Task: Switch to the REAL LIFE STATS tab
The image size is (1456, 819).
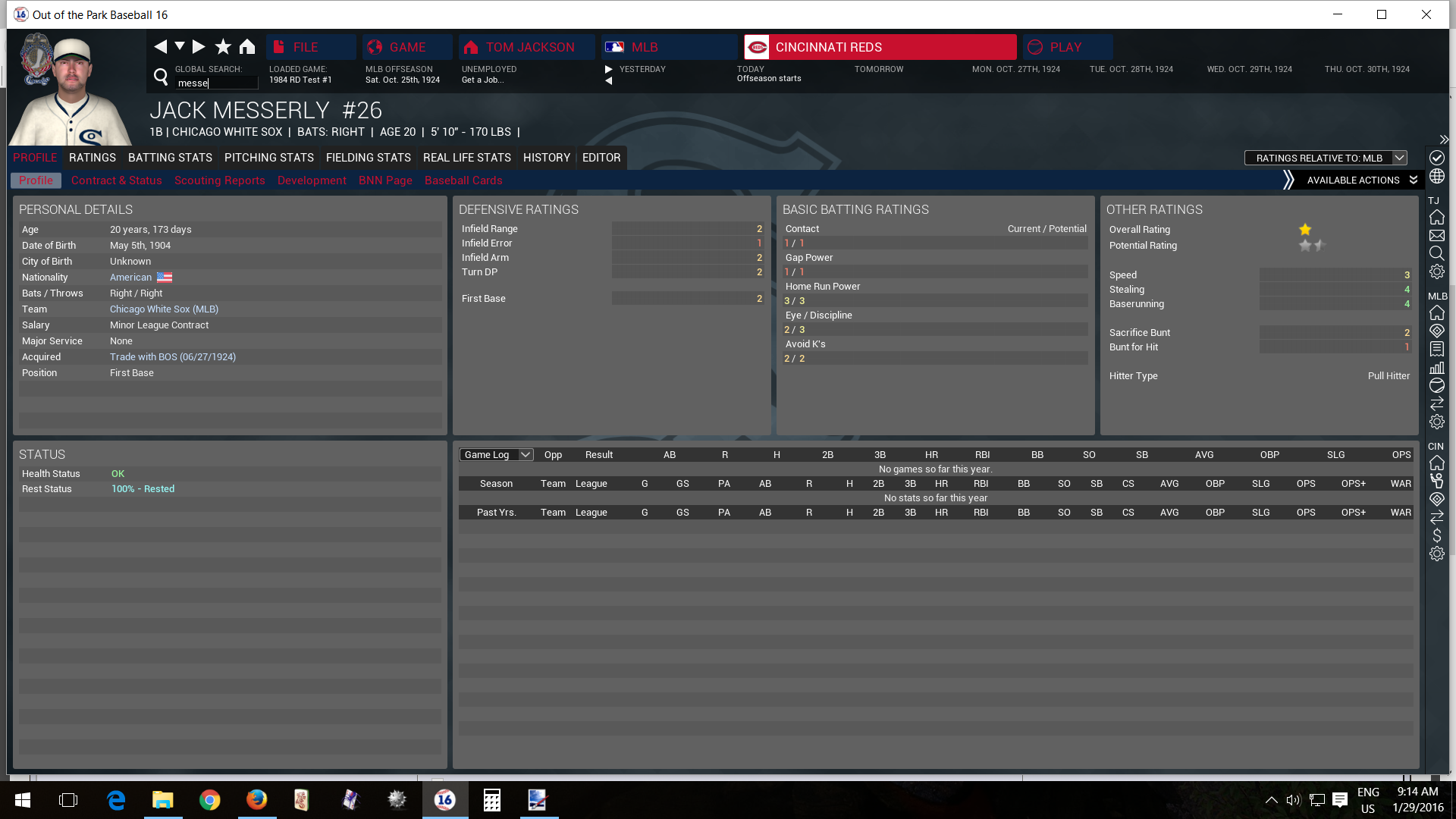Action: (467, 158)
